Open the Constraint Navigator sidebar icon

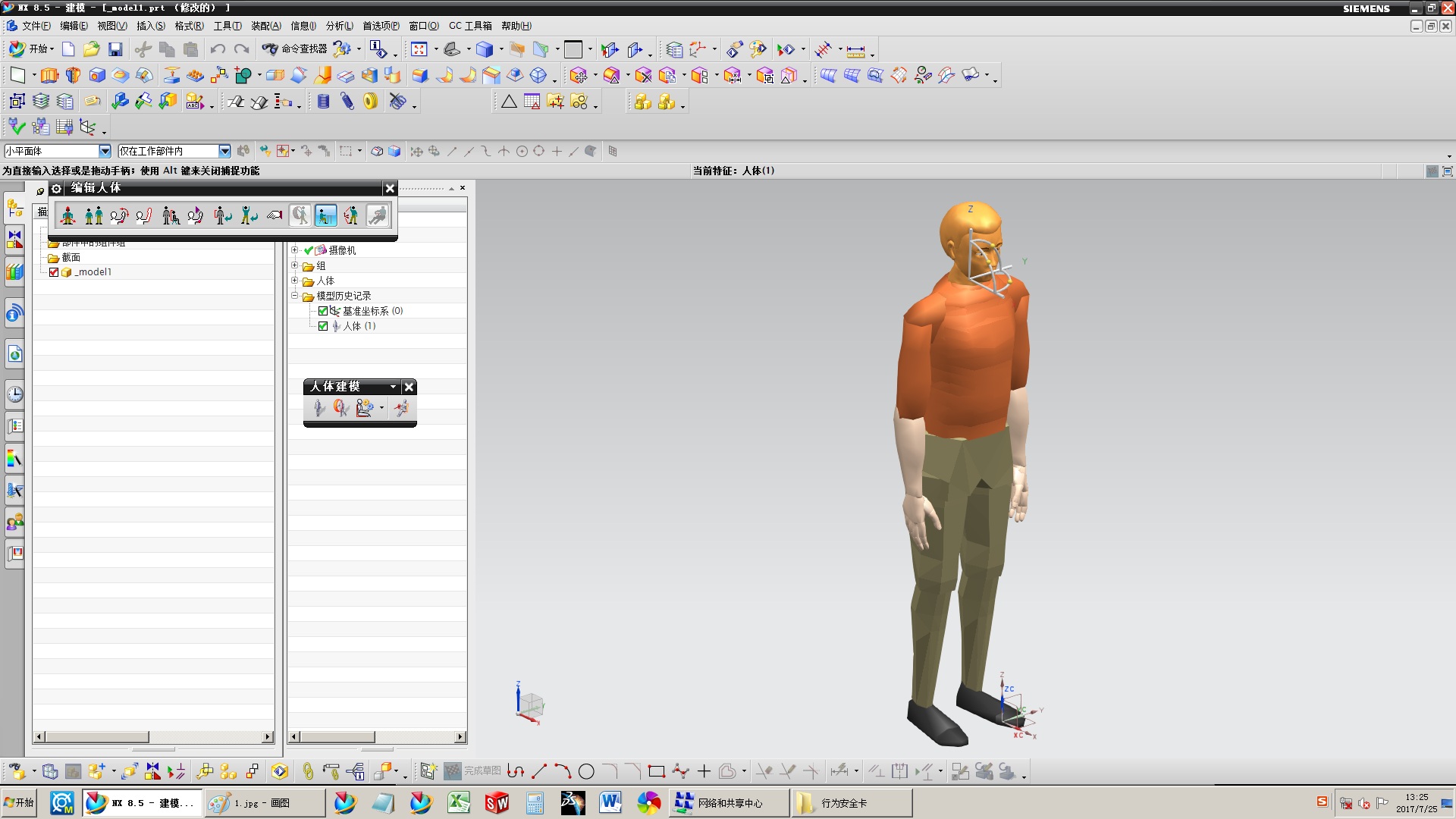(x=14, y=240)
